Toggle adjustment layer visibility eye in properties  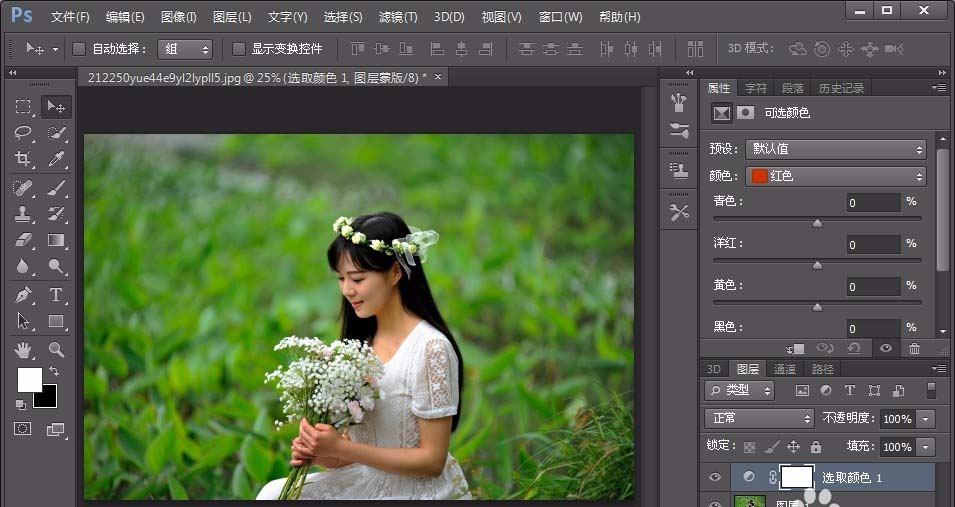click(886, 349)
